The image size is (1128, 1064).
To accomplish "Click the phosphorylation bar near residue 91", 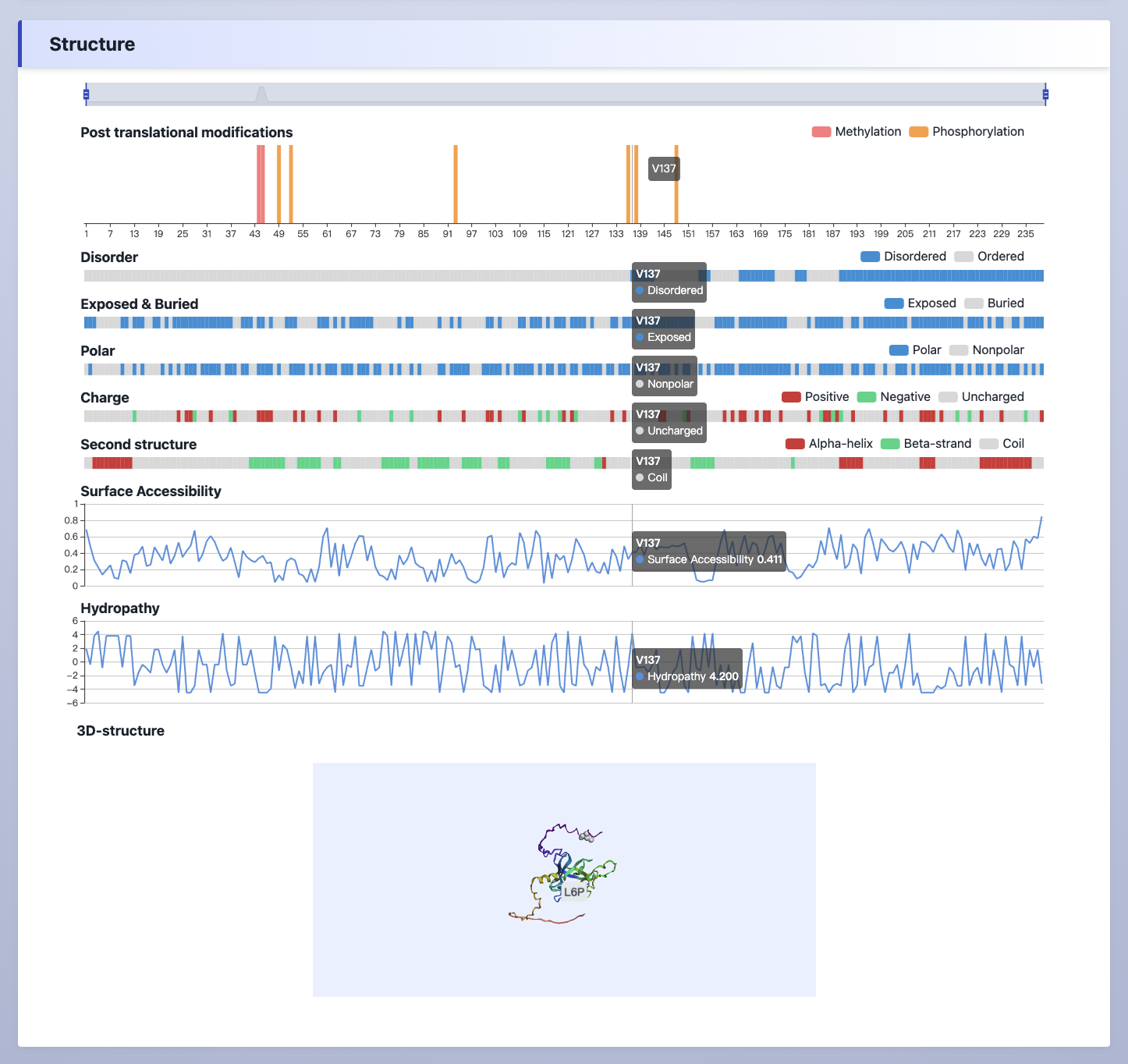I will pos(456,184).
